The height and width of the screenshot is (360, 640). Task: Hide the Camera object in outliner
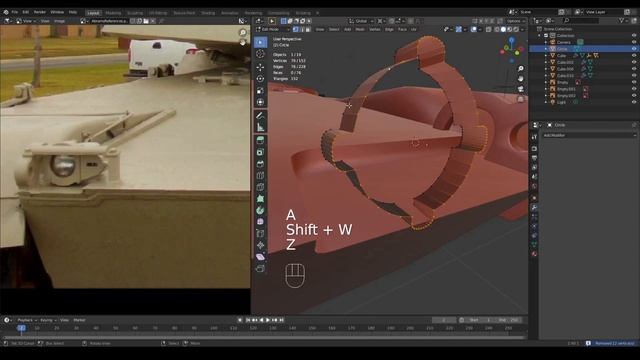pos(634,42)
